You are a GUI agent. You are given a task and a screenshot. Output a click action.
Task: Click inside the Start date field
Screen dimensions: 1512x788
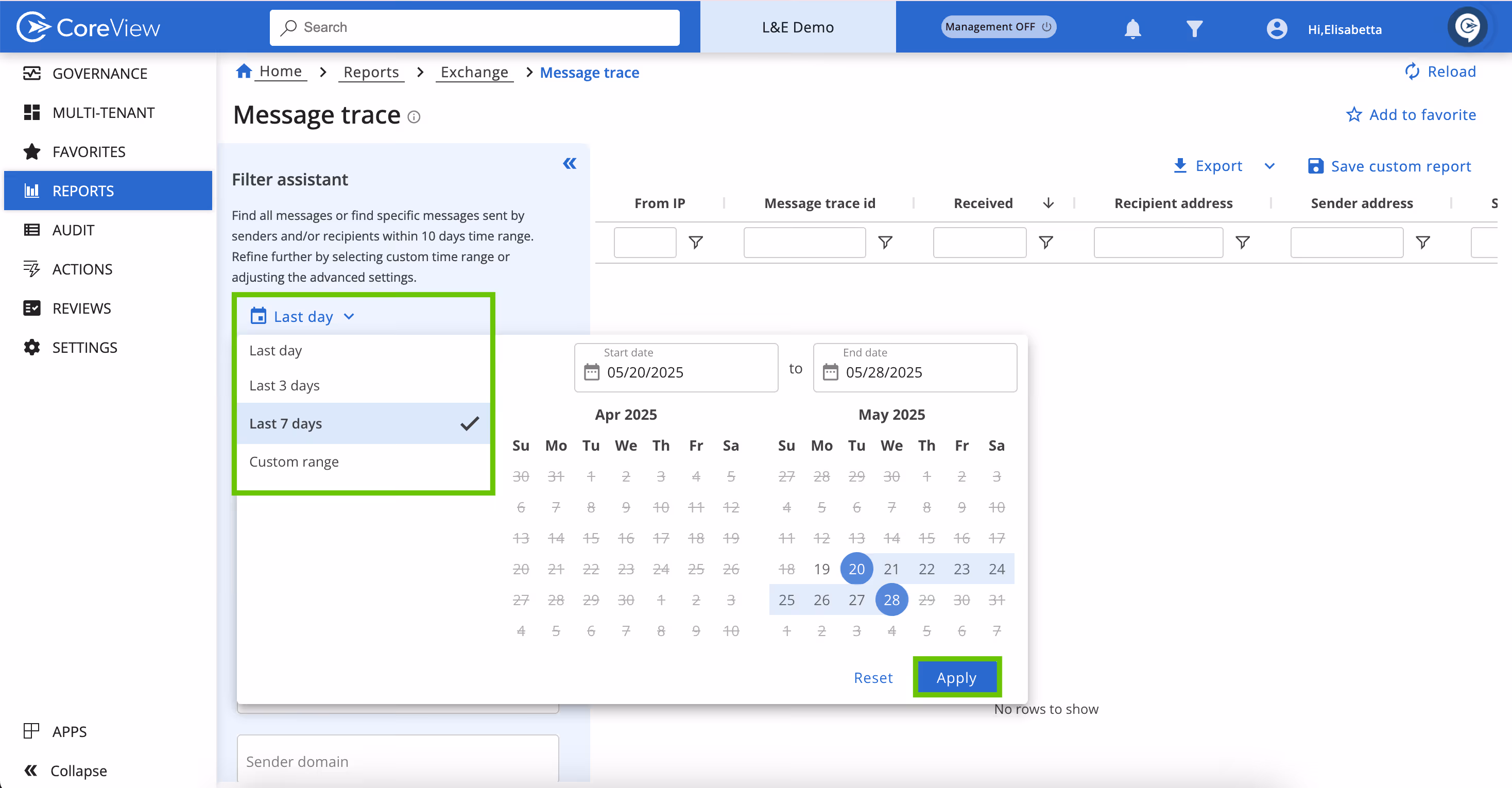pyautogui.click(x=675, y=372)
